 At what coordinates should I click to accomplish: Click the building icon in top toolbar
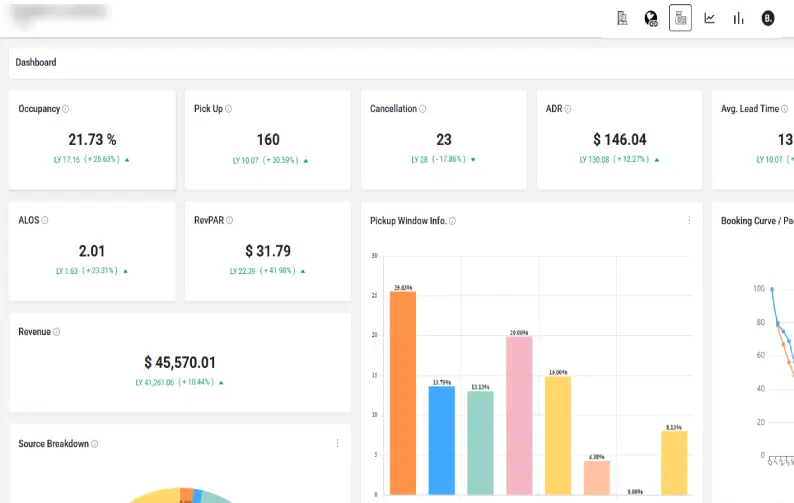[622, 18]
